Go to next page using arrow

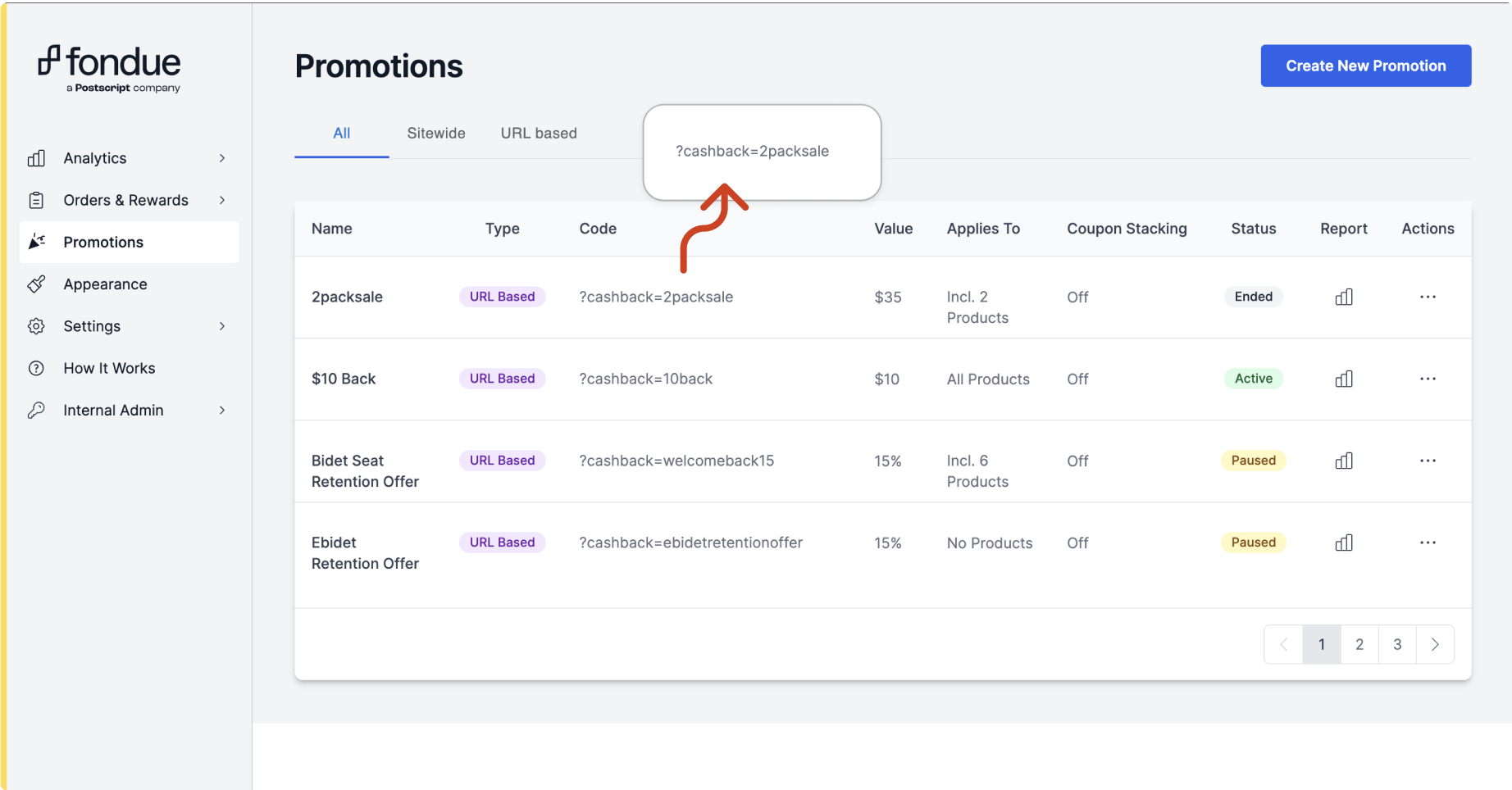(1434, 645)
